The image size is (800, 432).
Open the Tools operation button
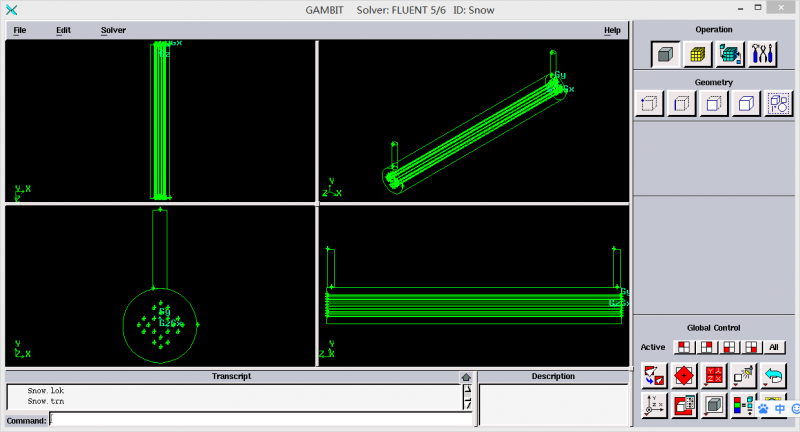(x=762, y=54)
